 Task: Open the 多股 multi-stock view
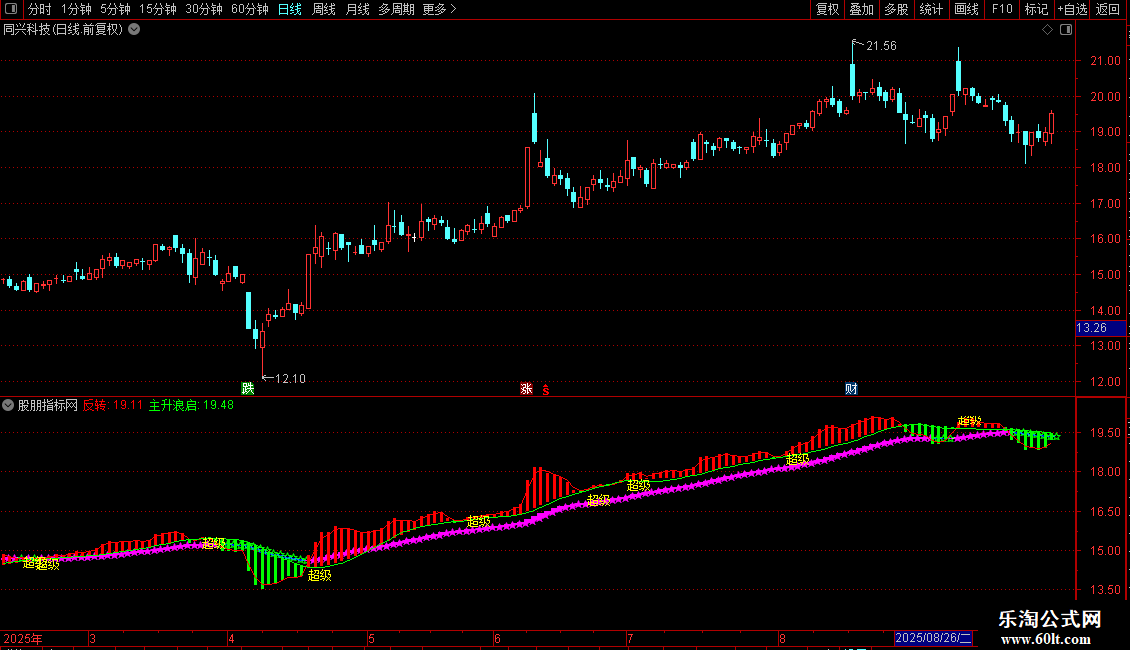coord(896,9)
